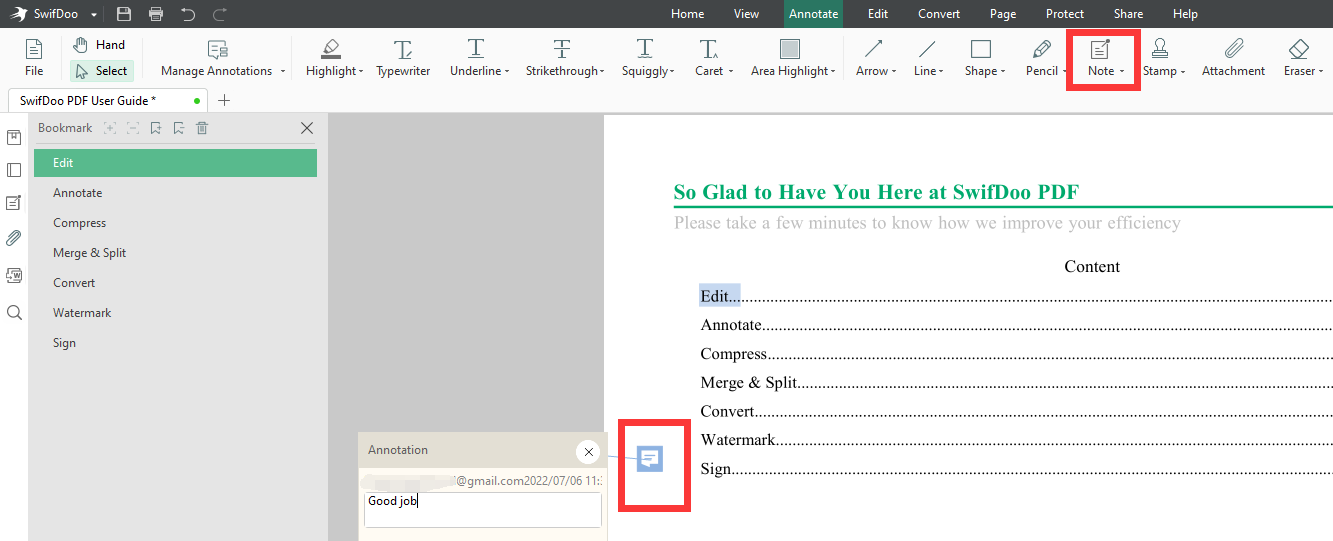Select the Stamp tool
Viewport: 1333px width, 541px height.
(x=1160, y=58)
